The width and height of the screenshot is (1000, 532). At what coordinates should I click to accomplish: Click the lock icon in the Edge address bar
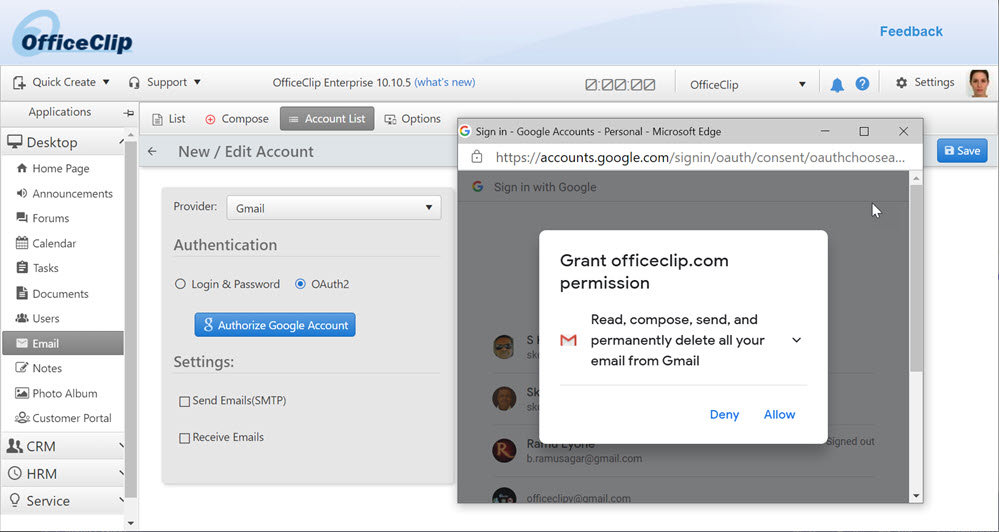point(476,157)
